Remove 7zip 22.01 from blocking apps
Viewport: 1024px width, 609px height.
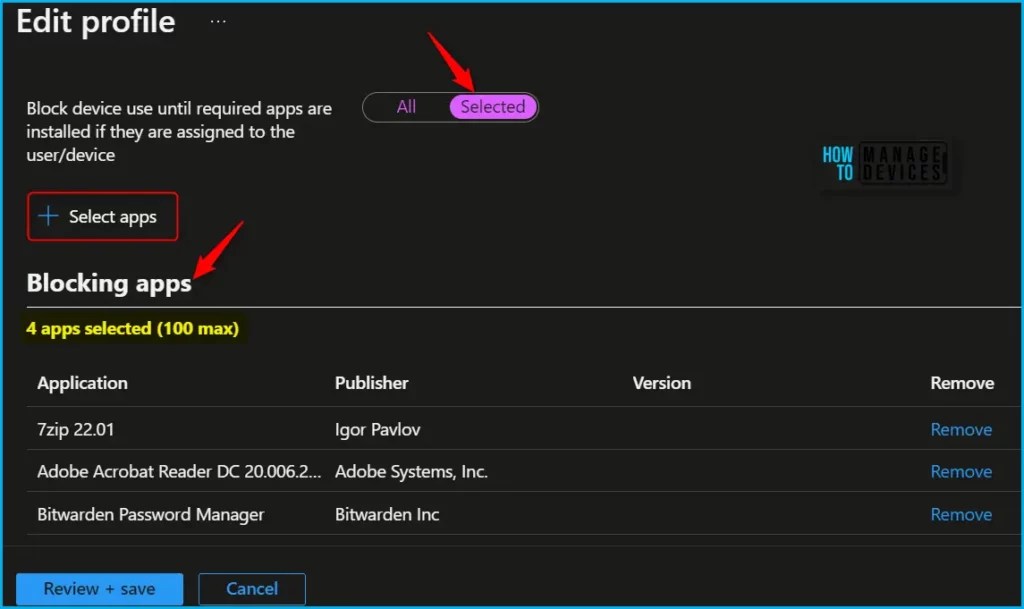coord(960,429)
